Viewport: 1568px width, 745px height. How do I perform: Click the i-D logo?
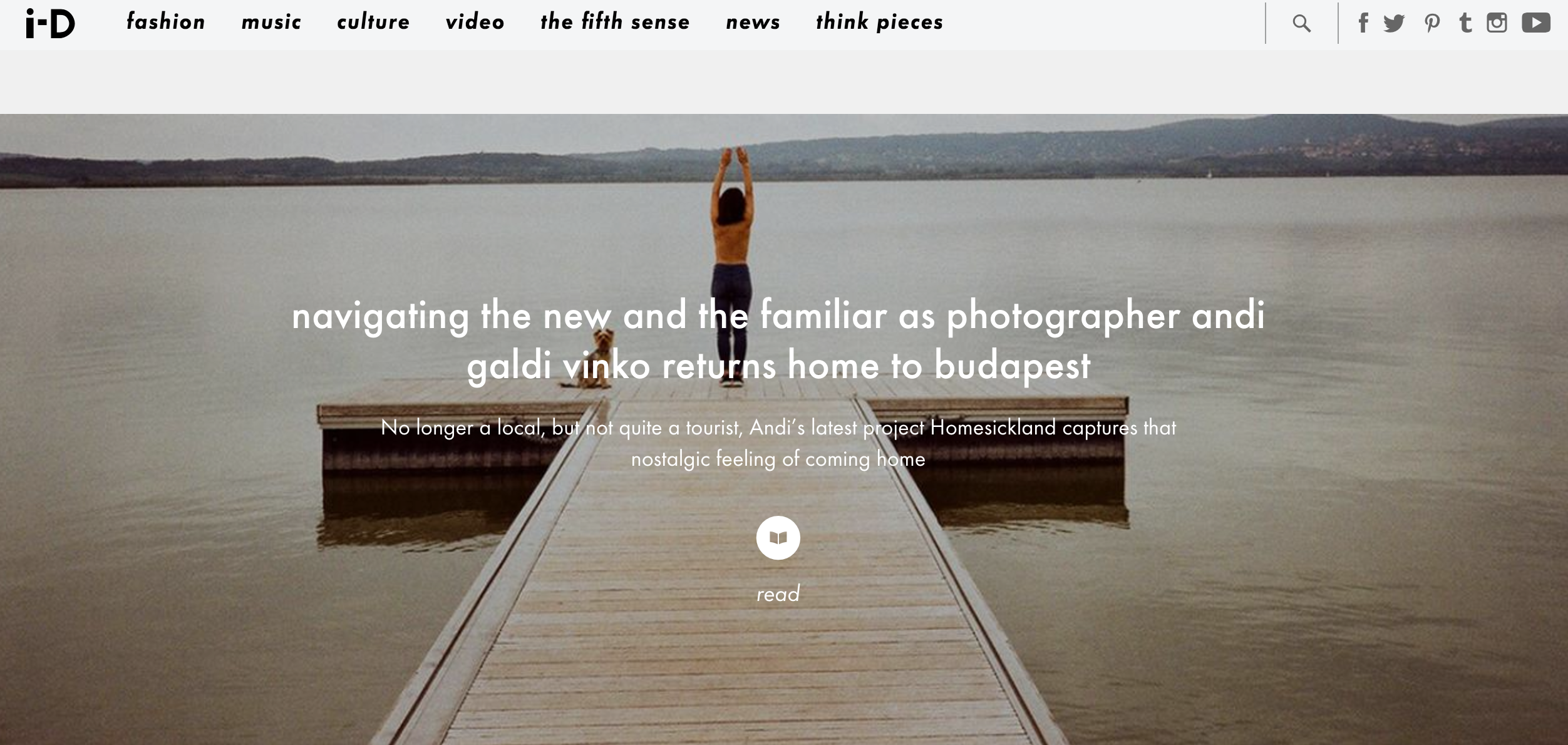50,23
